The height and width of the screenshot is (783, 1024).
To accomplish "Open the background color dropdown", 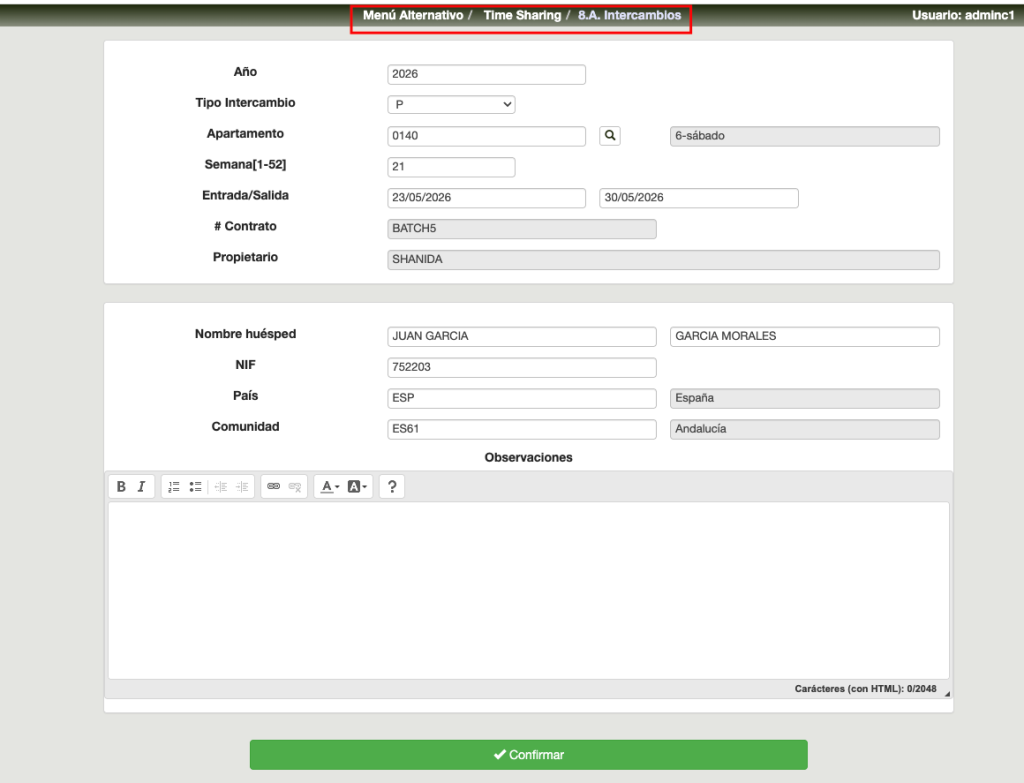I will [x=358, y=487].
